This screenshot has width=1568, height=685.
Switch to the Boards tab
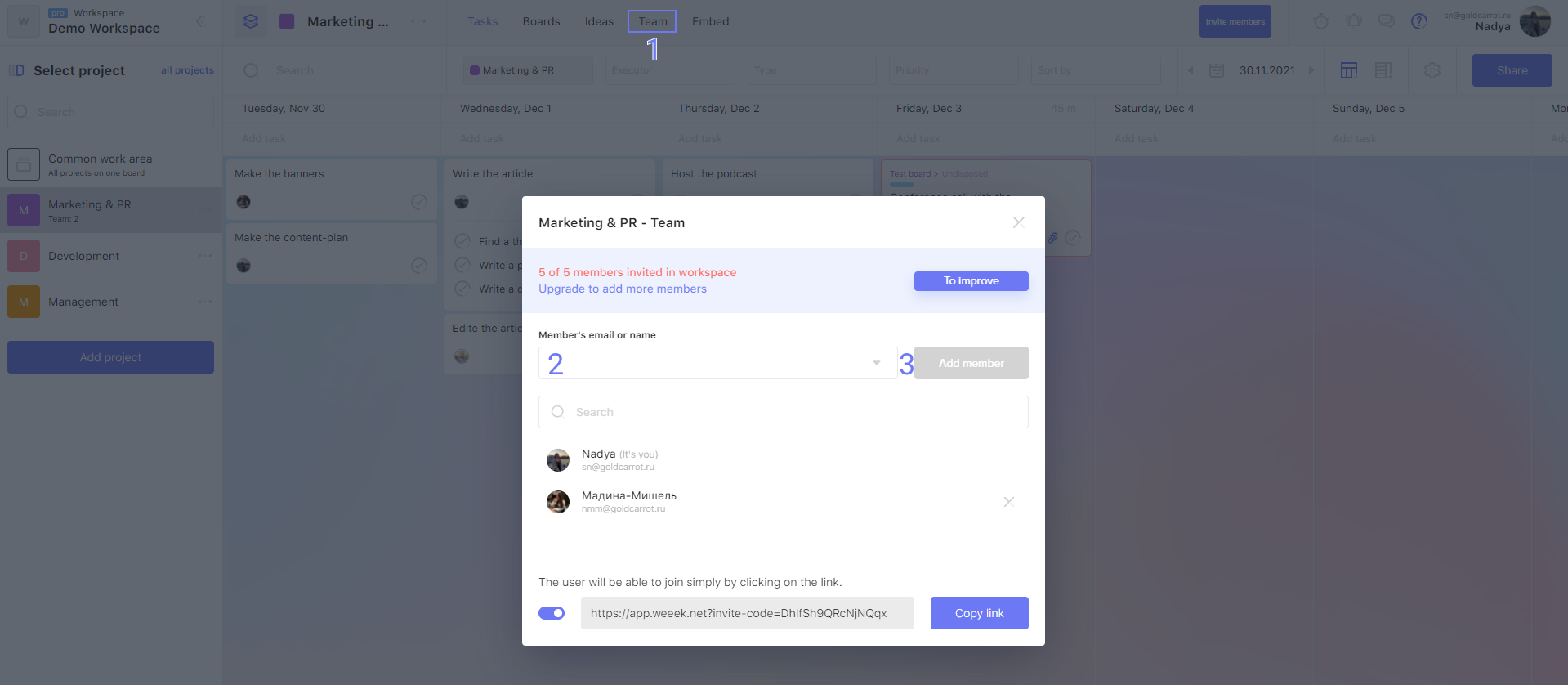[541, 21]
